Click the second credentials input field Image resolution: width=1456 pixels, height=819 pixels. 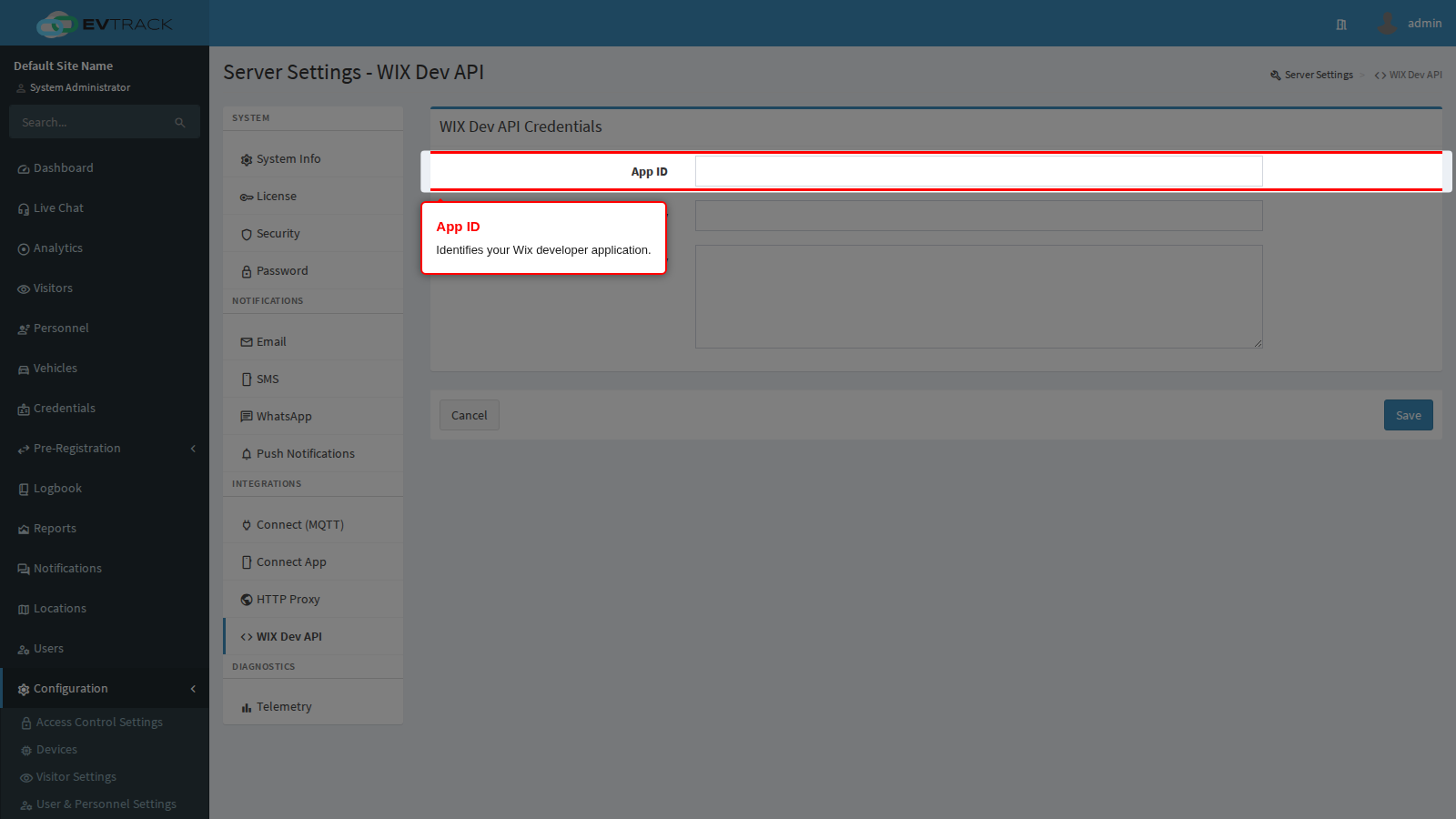tap(978, 216)
